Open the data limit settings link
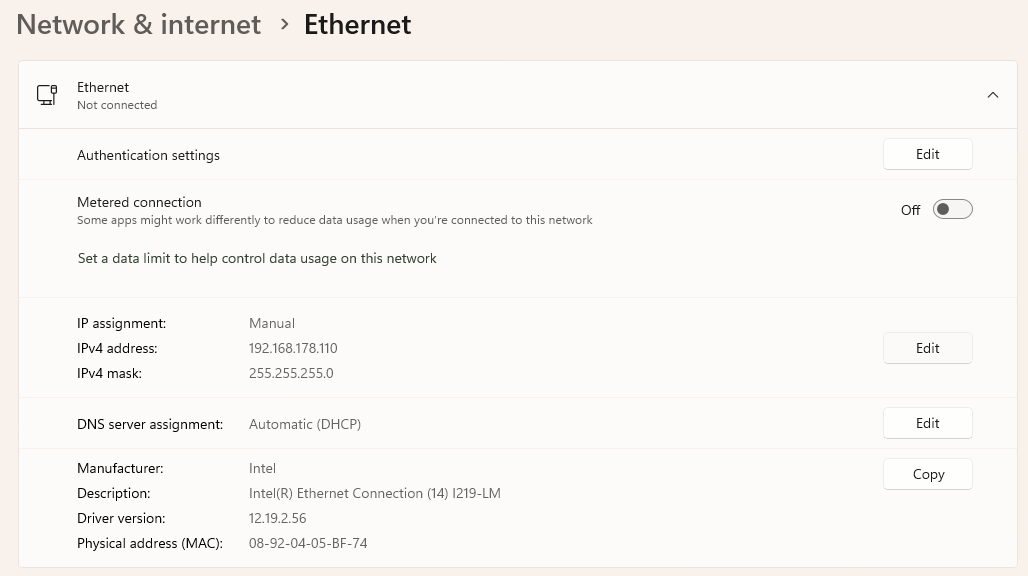Image resolution: width=1028 pixels, height=576 pixels. (x=257, y=258)
